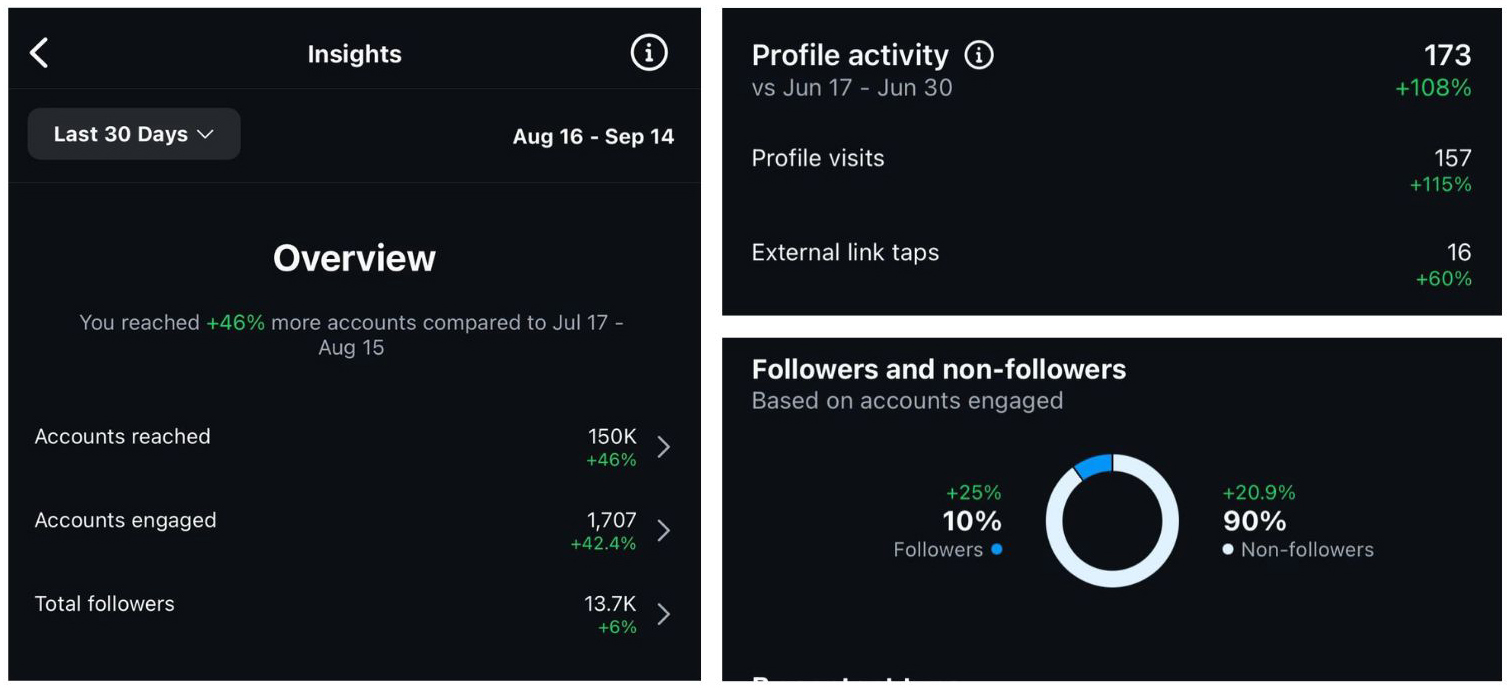The image size is (1510, 690).
Task: Tap the white Non-followers legend dot
Action: pos(1228,549)
